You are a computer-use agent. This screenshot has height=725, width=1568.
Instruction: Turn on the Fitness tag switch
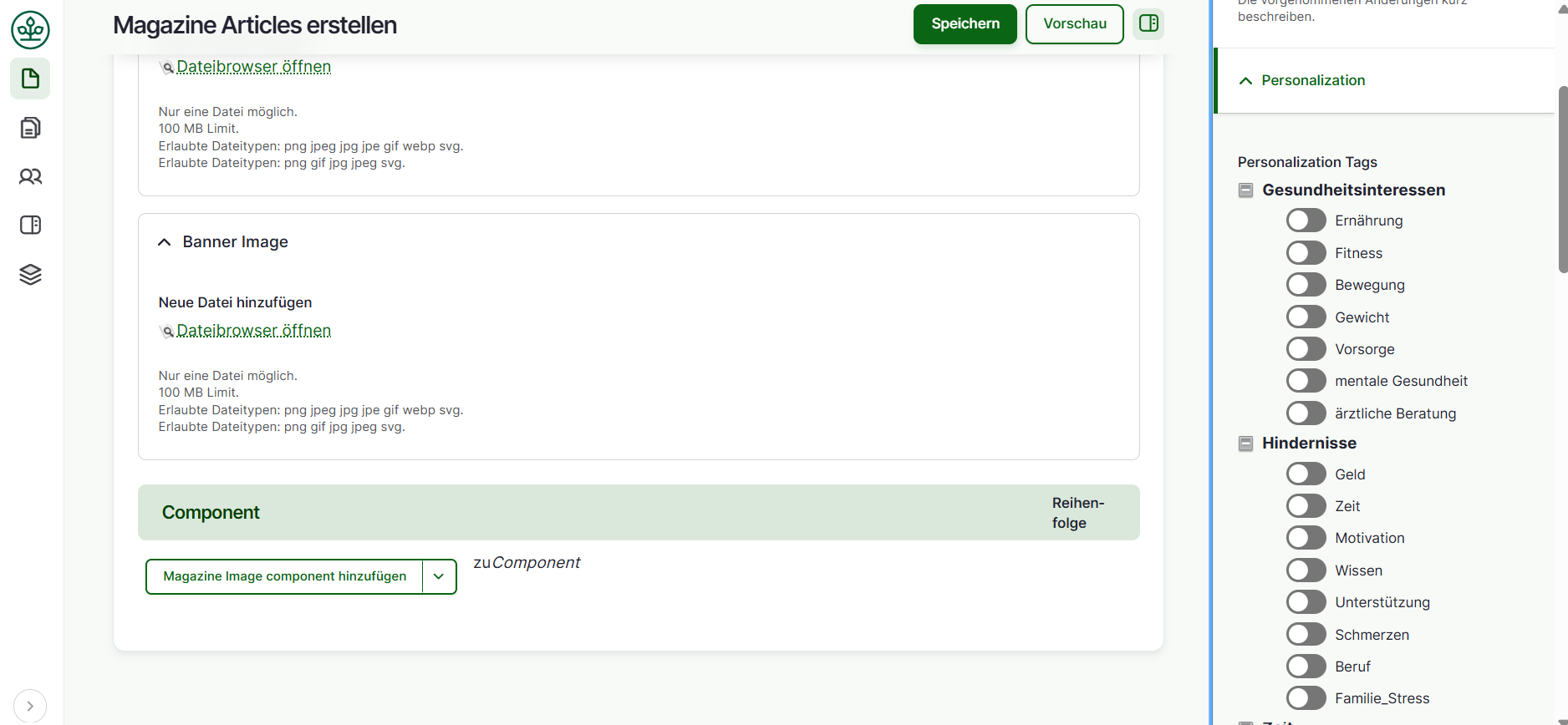click(1306, 253)
